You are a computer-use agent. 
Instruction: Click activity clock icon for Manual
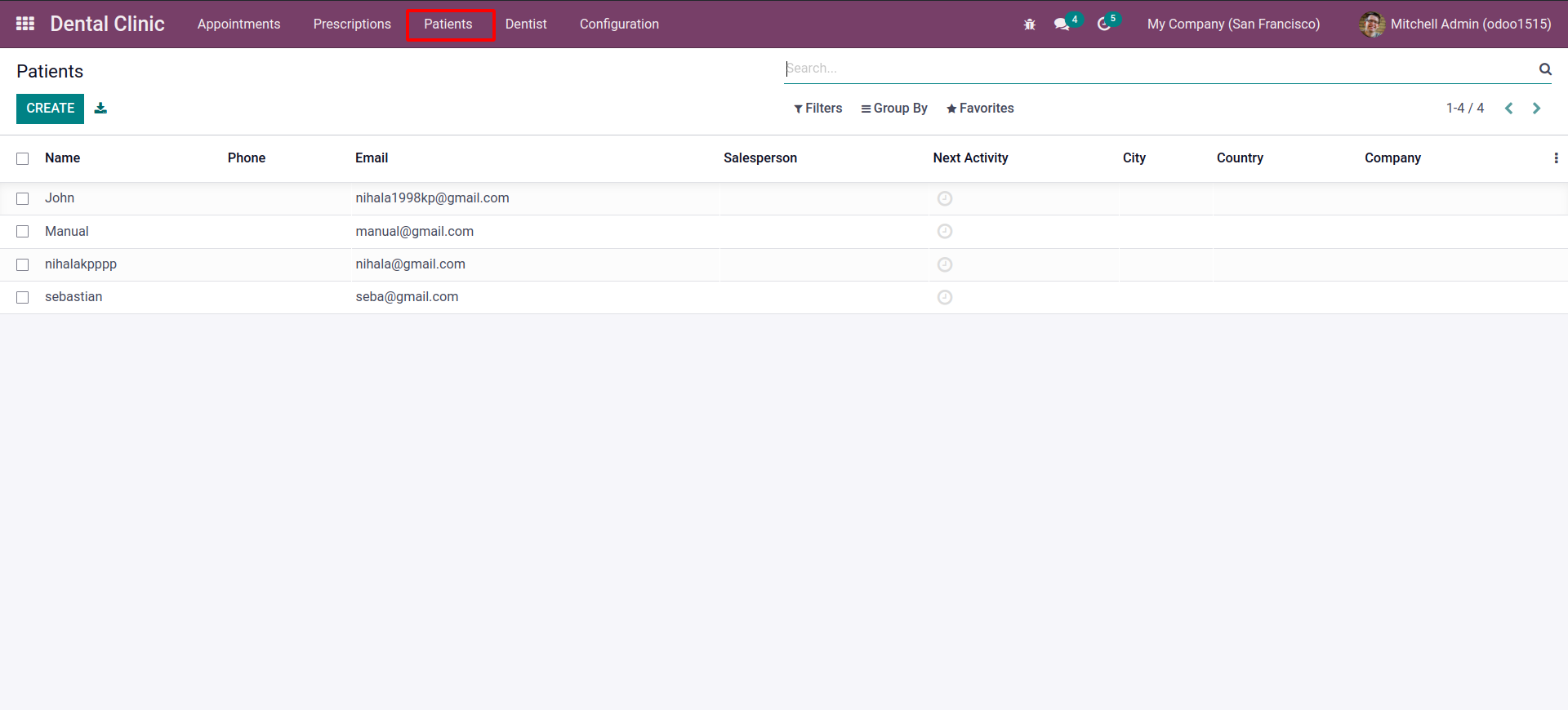[945, 232]
